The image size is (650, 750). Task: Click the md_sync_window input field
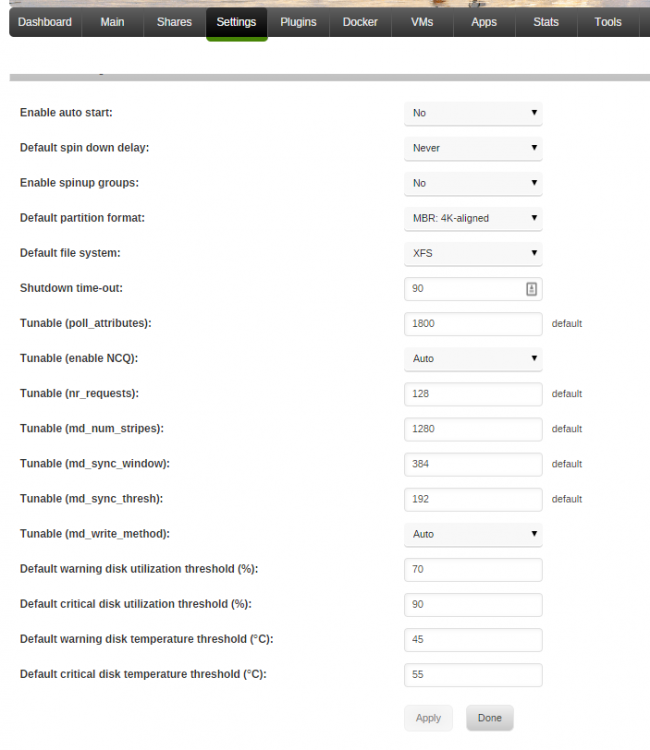473,464
